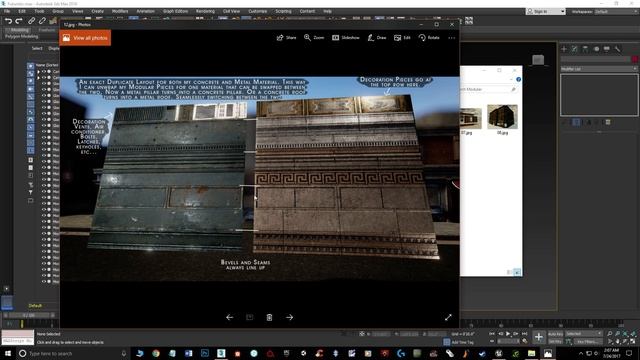
Task: Rotate the photo in Photos
Action: point(429,38)
